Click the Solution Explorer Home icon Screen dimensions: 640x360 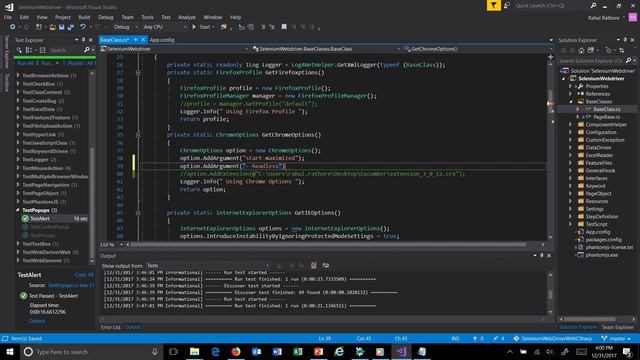[x=581, y=50]
